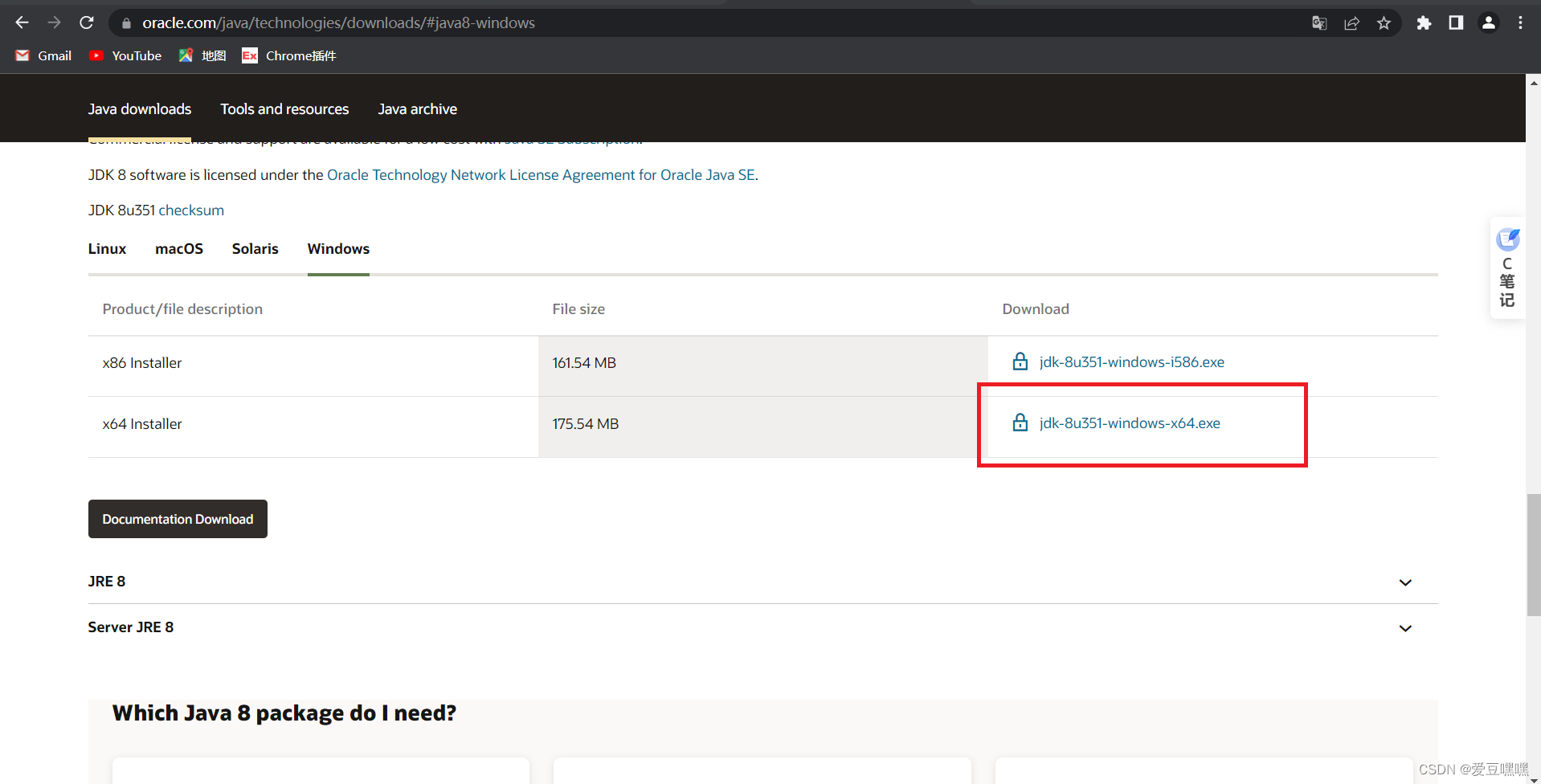Click the lock icon beside jdk-8u351-windows-x64.exe
Screen dimensions: 1541x784
(x=1020, y=423)
